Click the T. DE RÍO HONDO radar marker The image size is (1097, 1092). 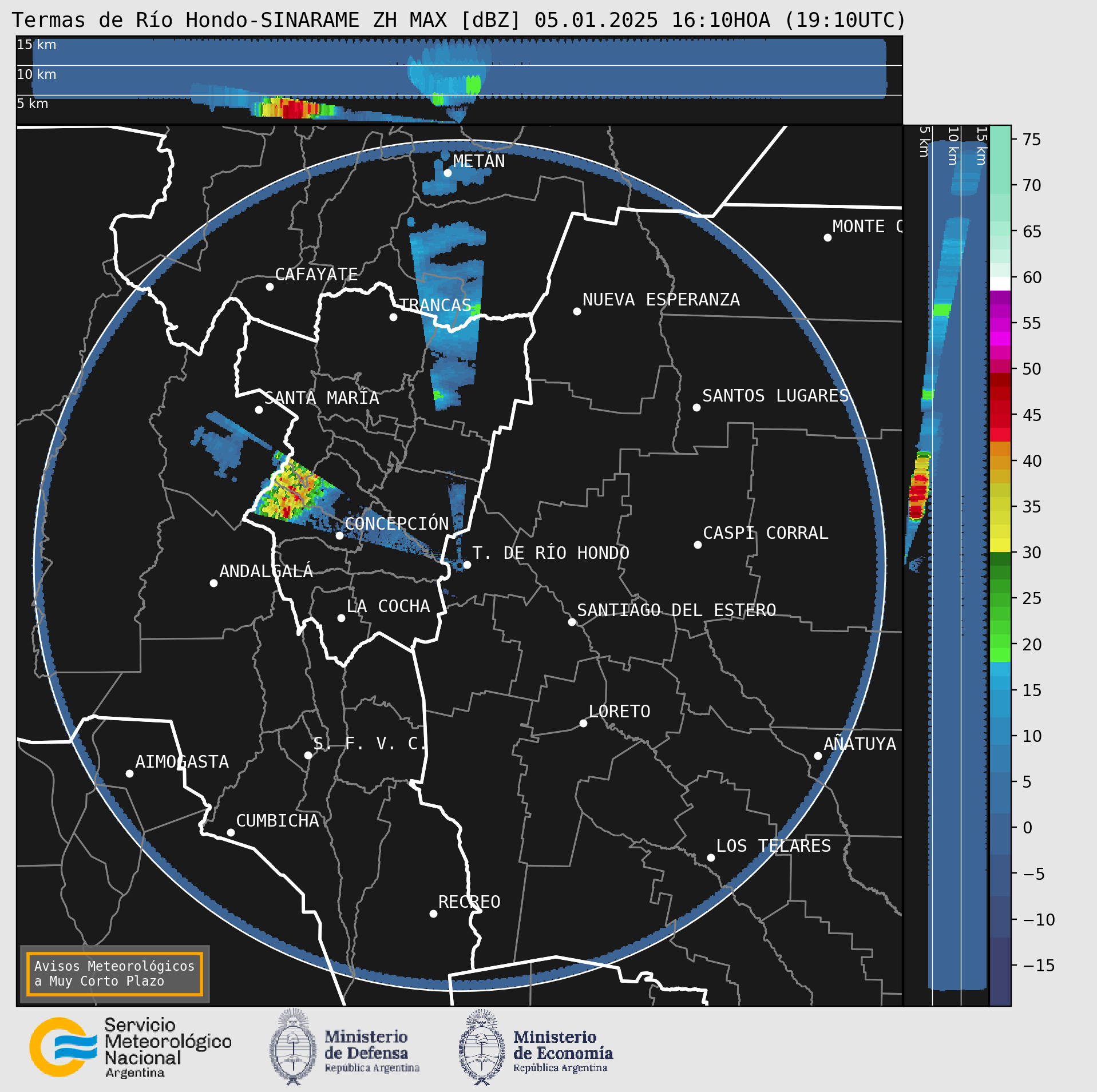coord(467,565)
